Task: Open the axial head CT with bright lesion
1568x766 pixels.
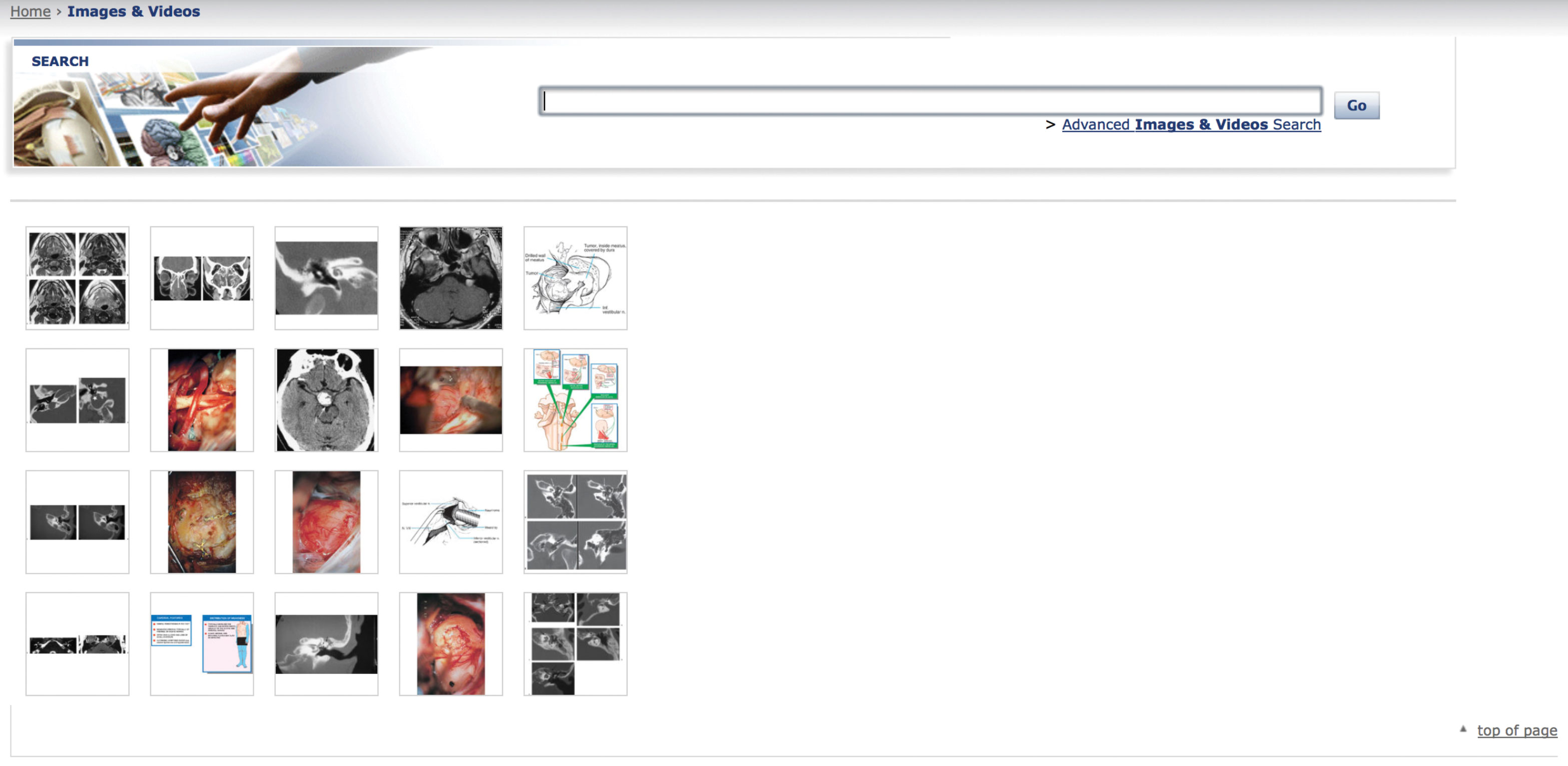Action: (x=326, y=400)
